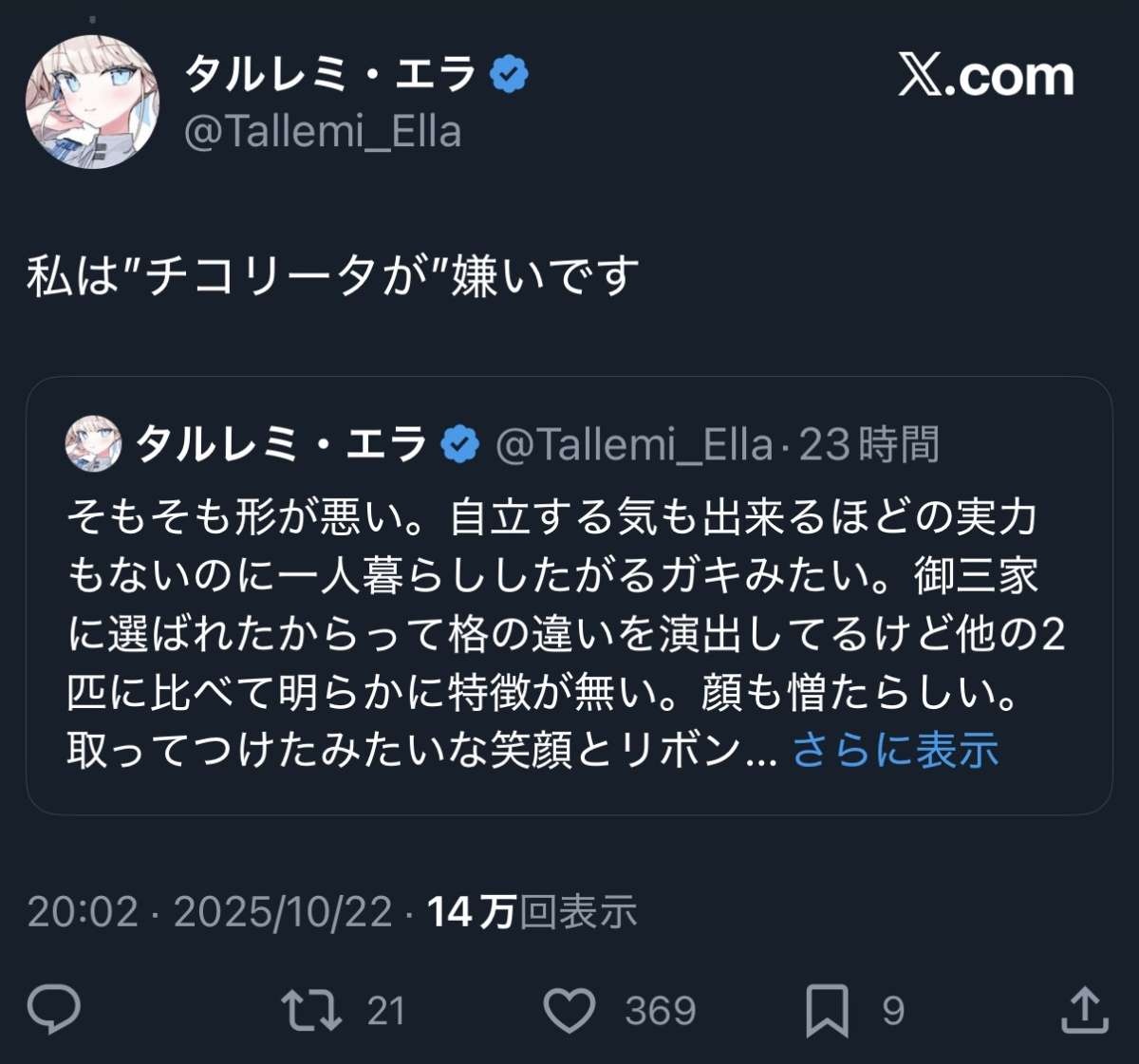Image resolution: width=1139 pixels, height=1064 pixels.
Task: Repost the tweet with the retweet icon
Action: click(311, 1010)
